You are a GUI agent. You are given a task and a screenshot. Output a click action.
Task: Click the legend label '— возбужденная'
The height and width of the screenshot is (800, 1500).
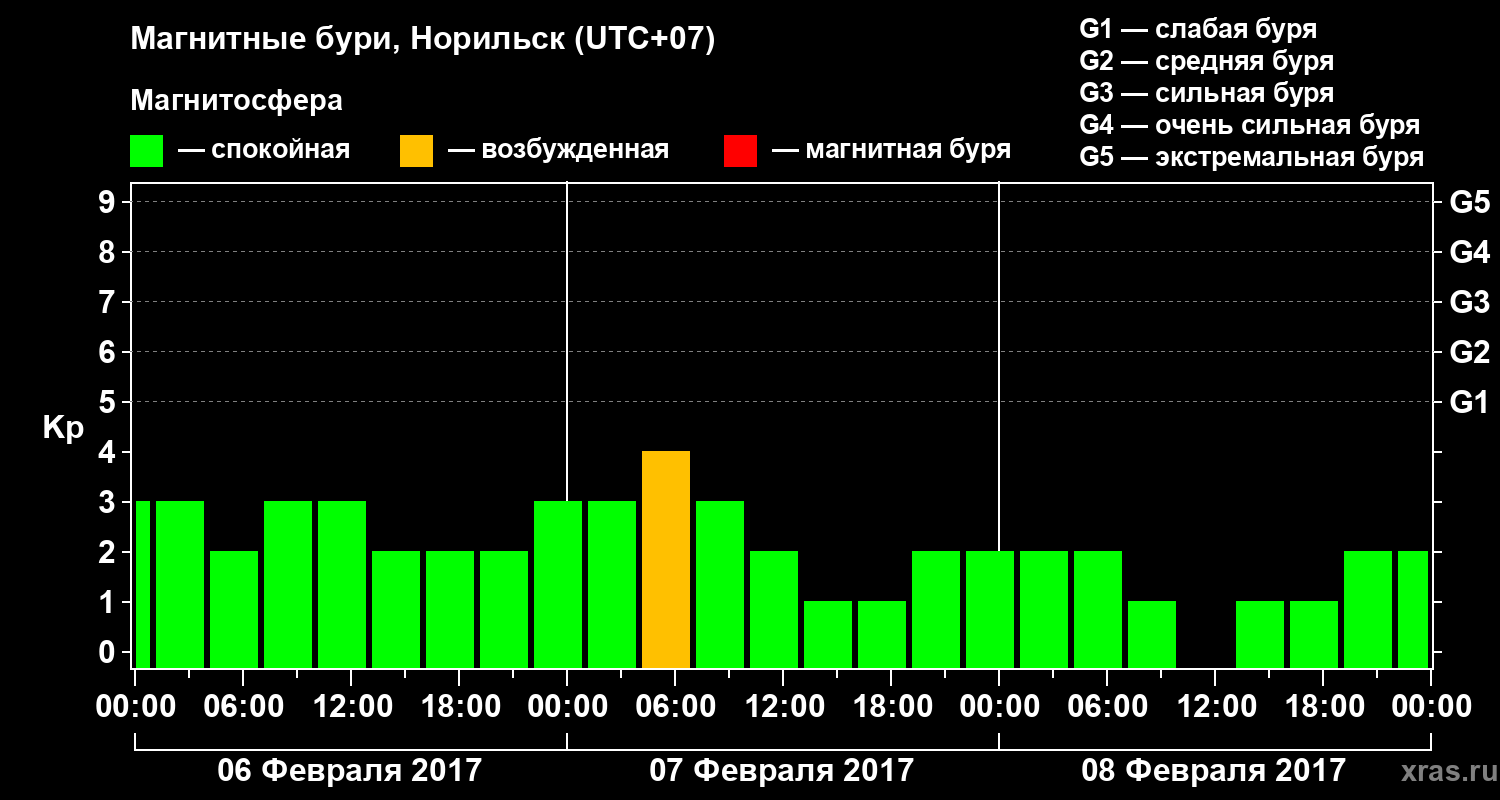pyautogui.click(x=558, y=151)
